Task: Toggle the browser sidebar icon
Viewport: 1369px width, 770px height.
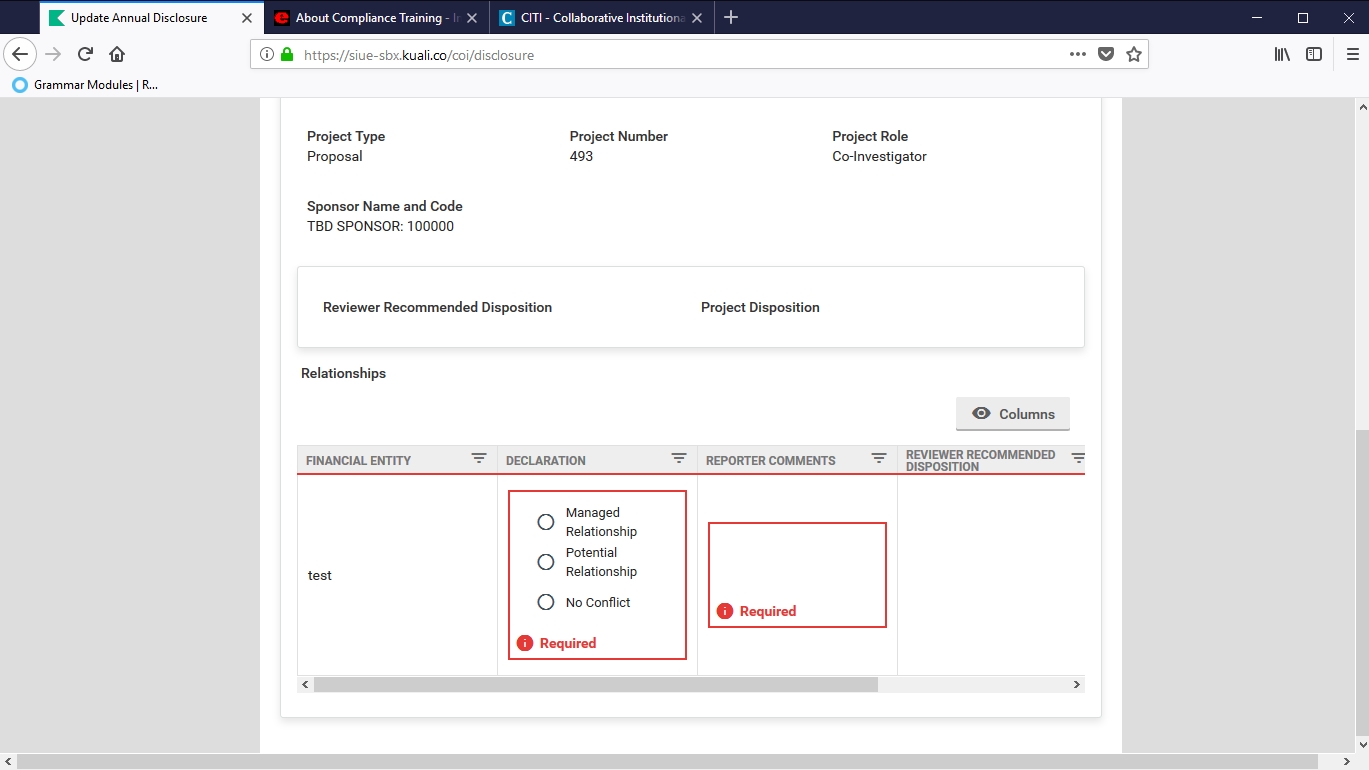Action: click(1314, 55)
